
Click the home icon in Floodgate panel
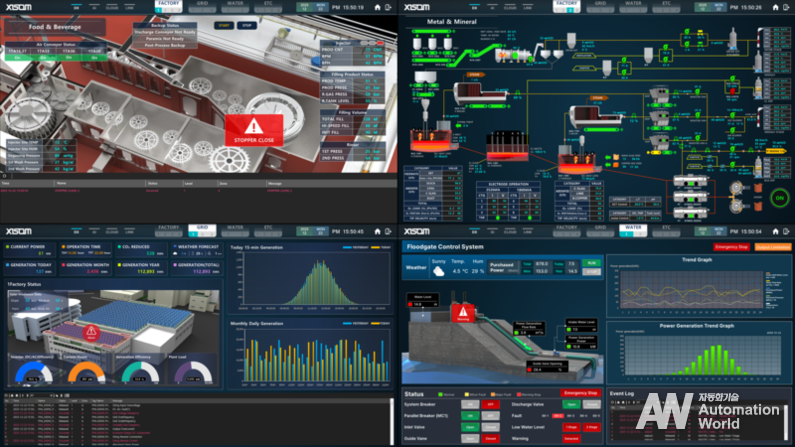[x=774, y=230]
